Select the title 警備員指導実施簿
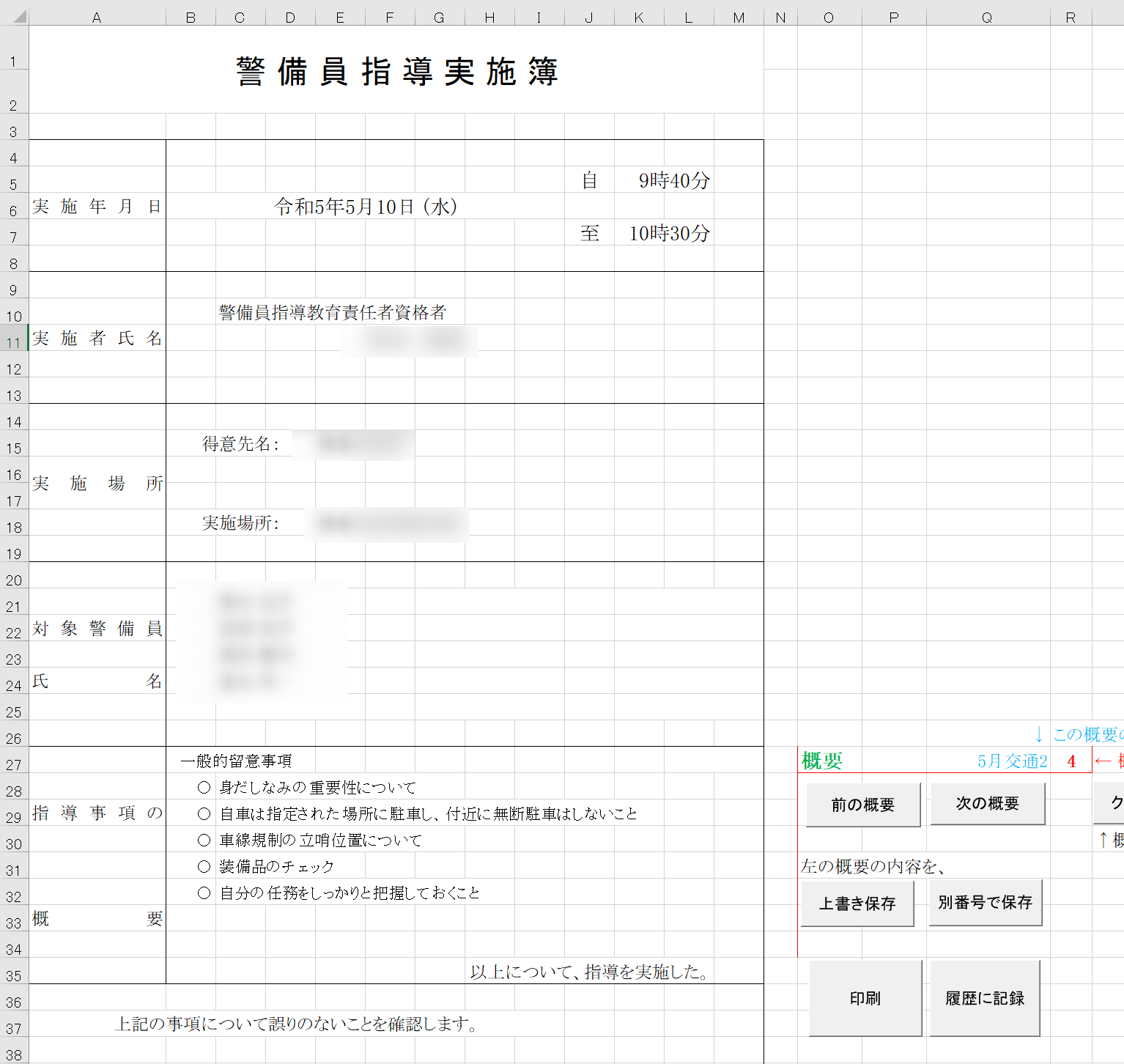The width and height of the screenshot is (1124, 1064). point(396,72)
